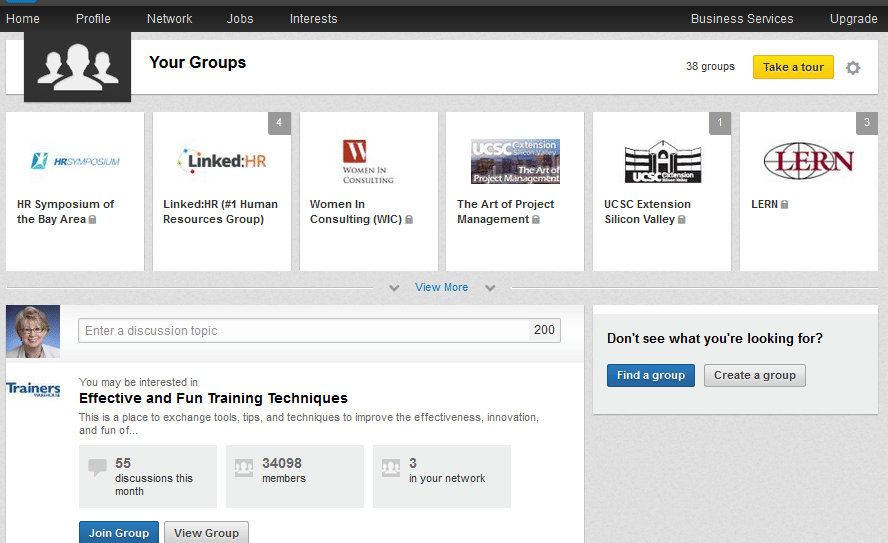Click lock icon beside Art of Project Management
The image size is (888, 543).
pos(536,220)
